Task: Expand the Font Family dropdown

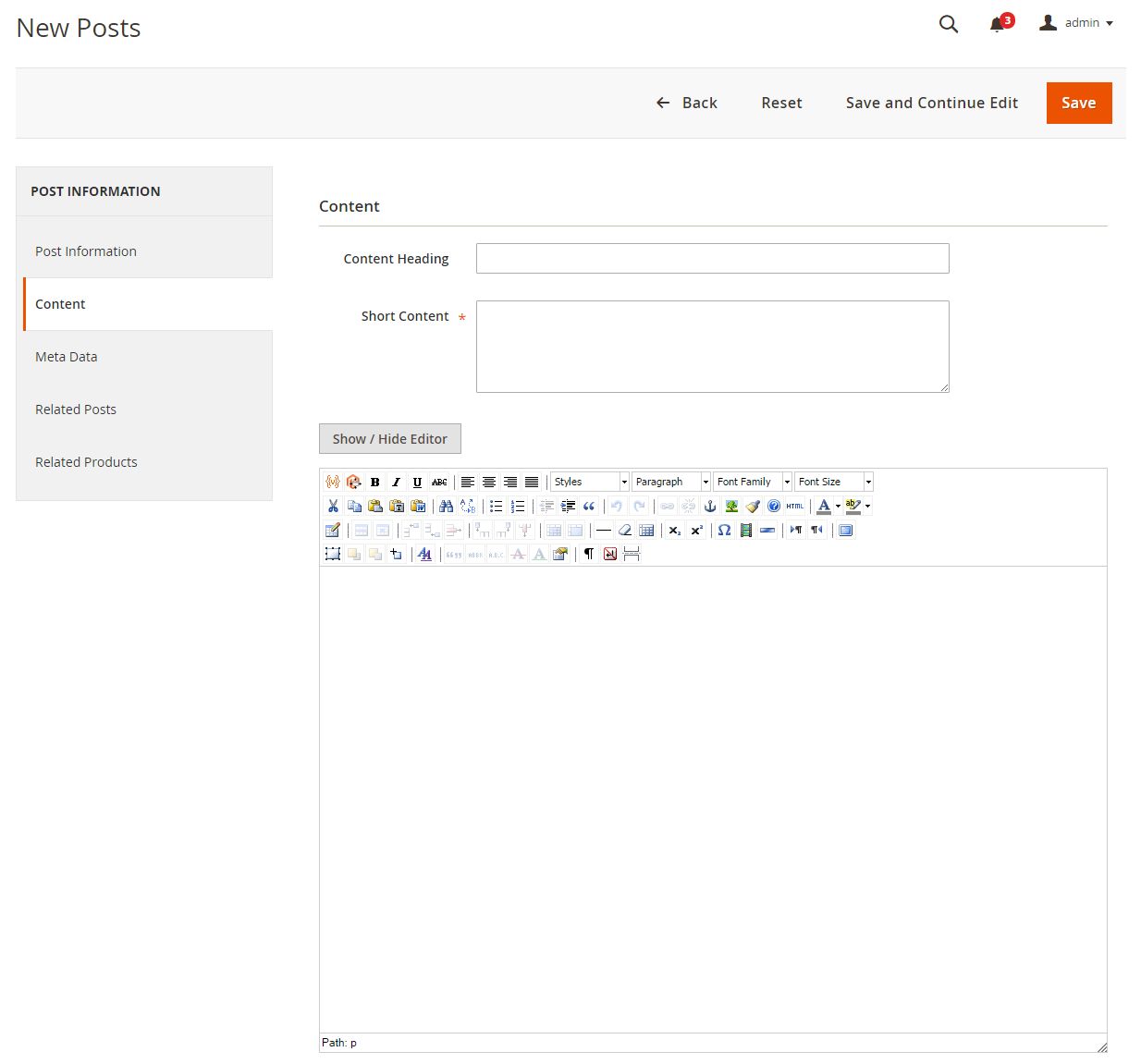Action: point(753,482)
